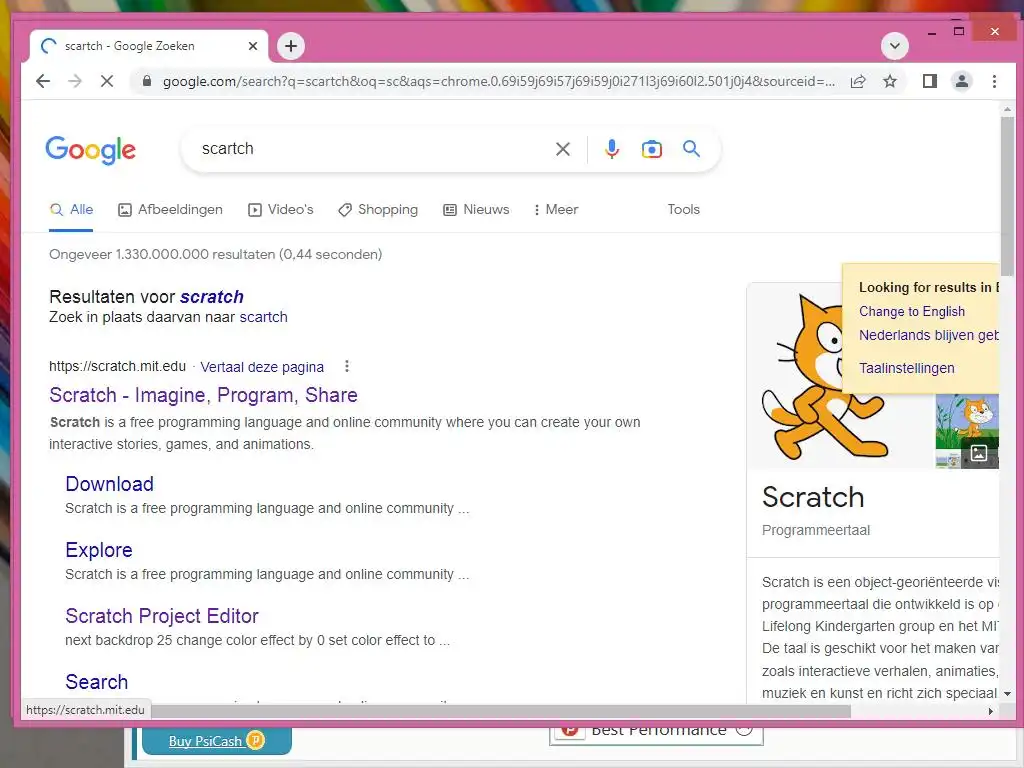This screenshot has width=1024, height=768.
Task: Open the tab search dropdown
Action: pyautogui.click(x=895, y=46)
